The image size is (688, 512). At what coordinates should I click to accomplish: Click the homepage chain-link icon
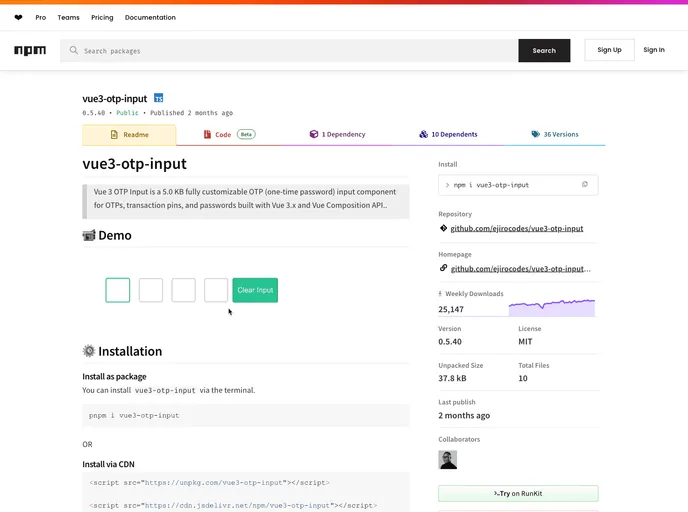pyautogui.click(x=443, y=268)
